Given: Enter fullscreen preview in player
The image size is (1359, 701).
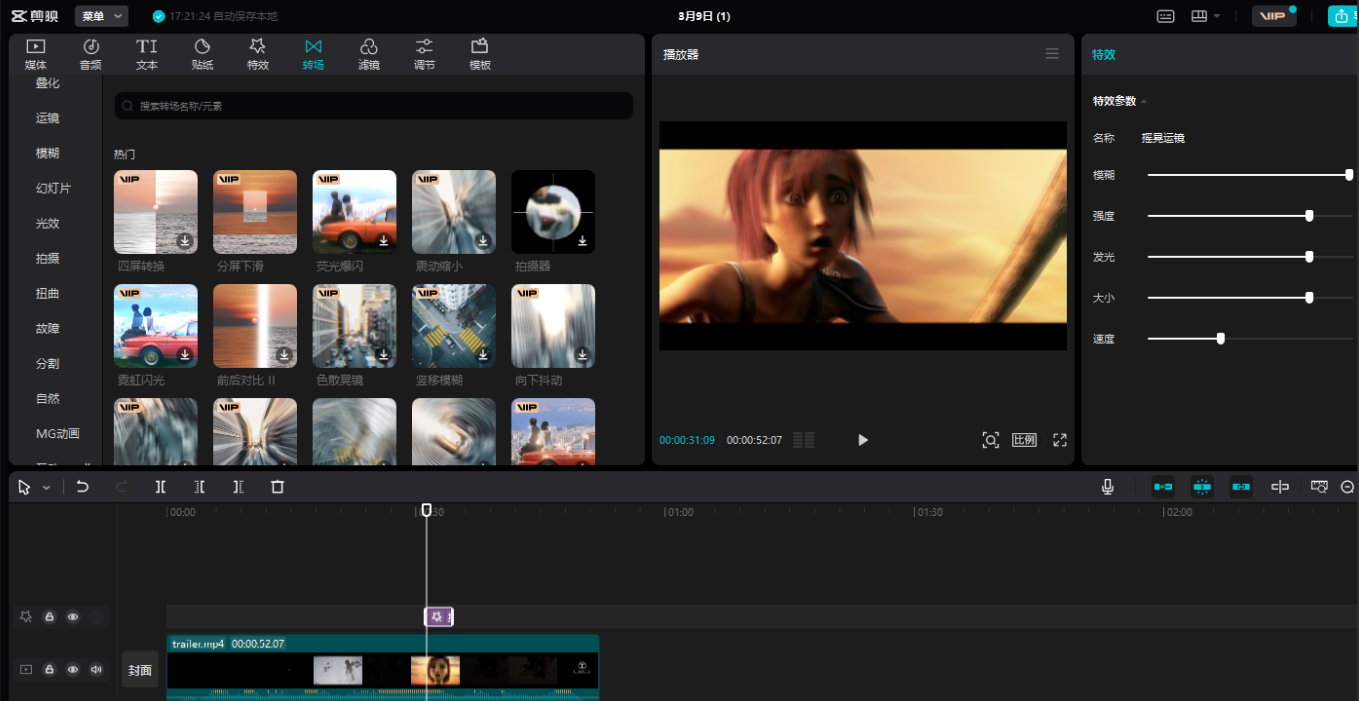Looking at the screenshot, I should (x=1060, y=440).
